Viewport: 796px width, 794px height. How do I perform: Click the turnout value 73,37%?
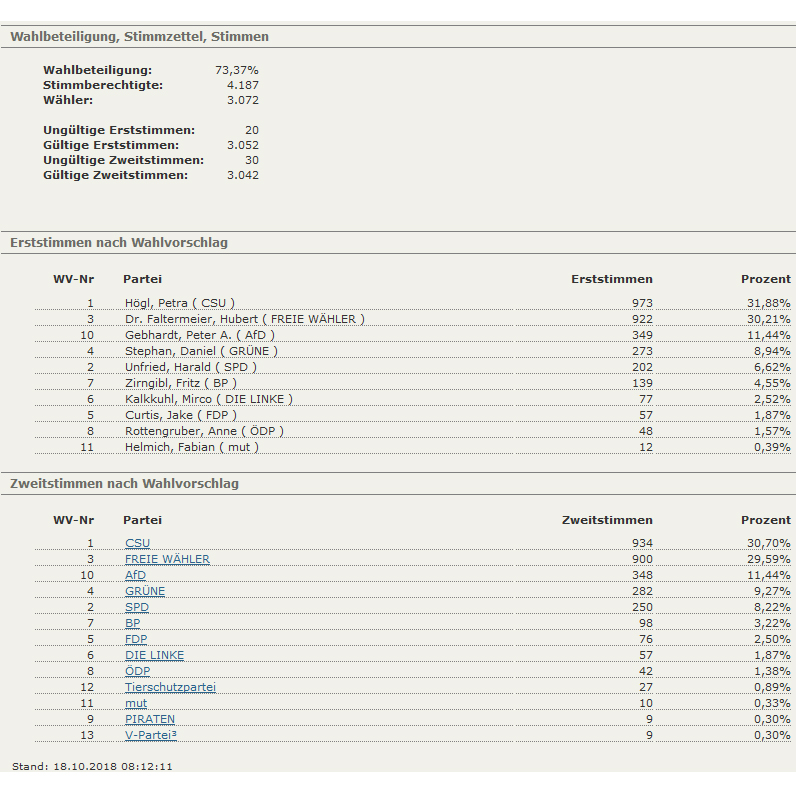point(237,70)
